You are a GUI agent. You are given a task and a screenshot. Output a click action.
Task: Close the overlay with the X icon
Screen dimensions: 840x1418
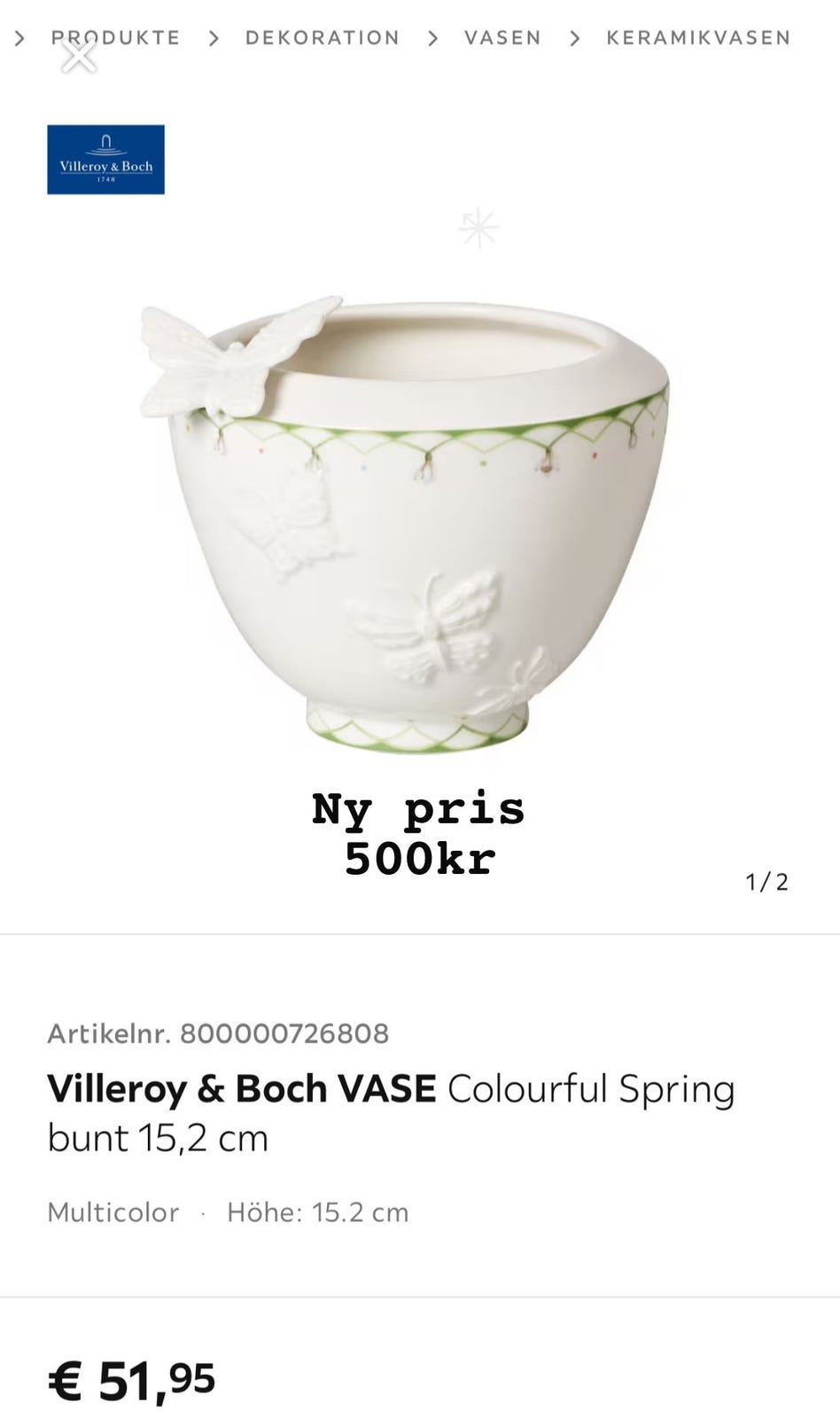pos(79,57)
